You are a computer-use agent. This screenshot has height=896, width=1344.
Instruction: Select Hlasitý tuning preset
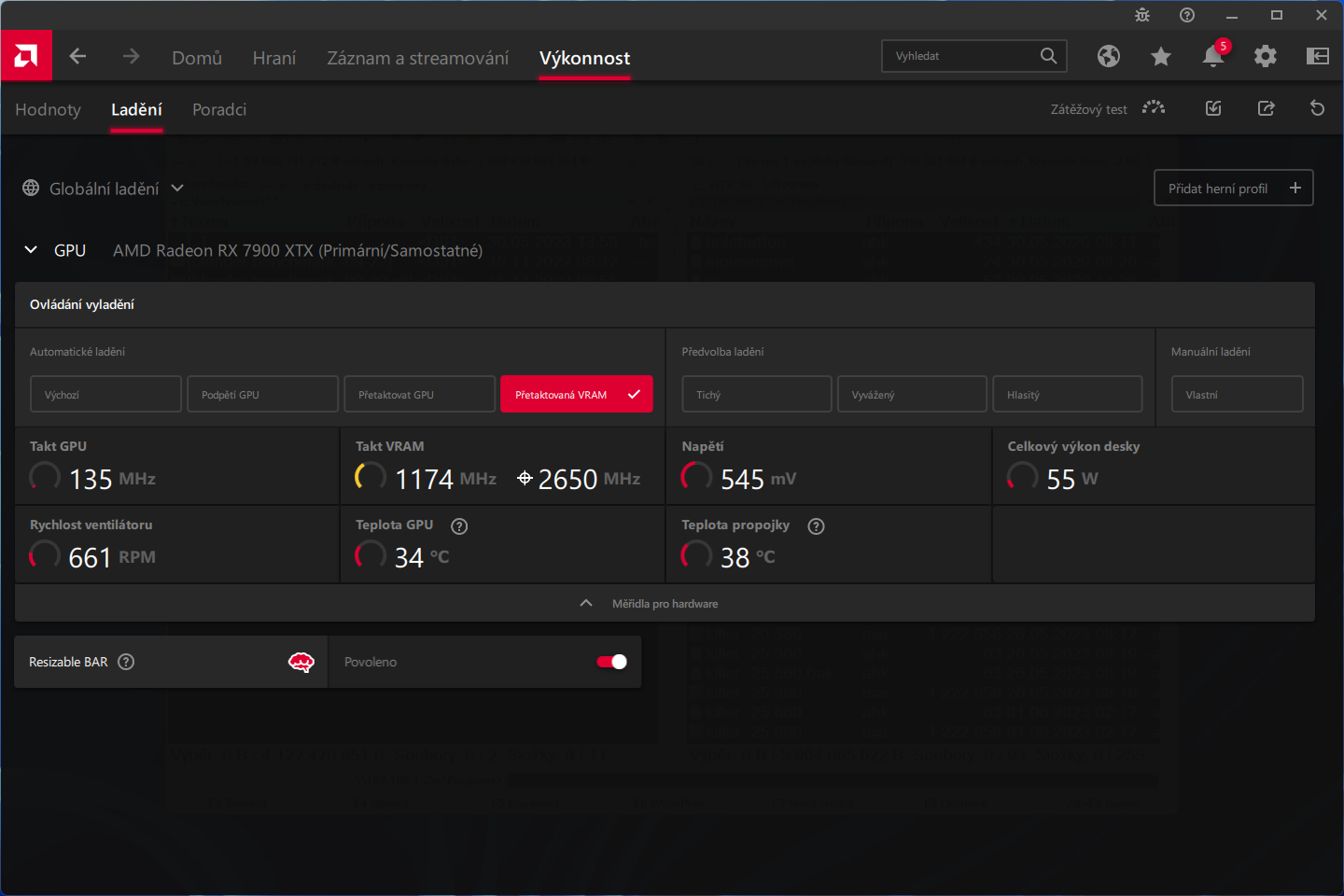tap(1068, 394)
